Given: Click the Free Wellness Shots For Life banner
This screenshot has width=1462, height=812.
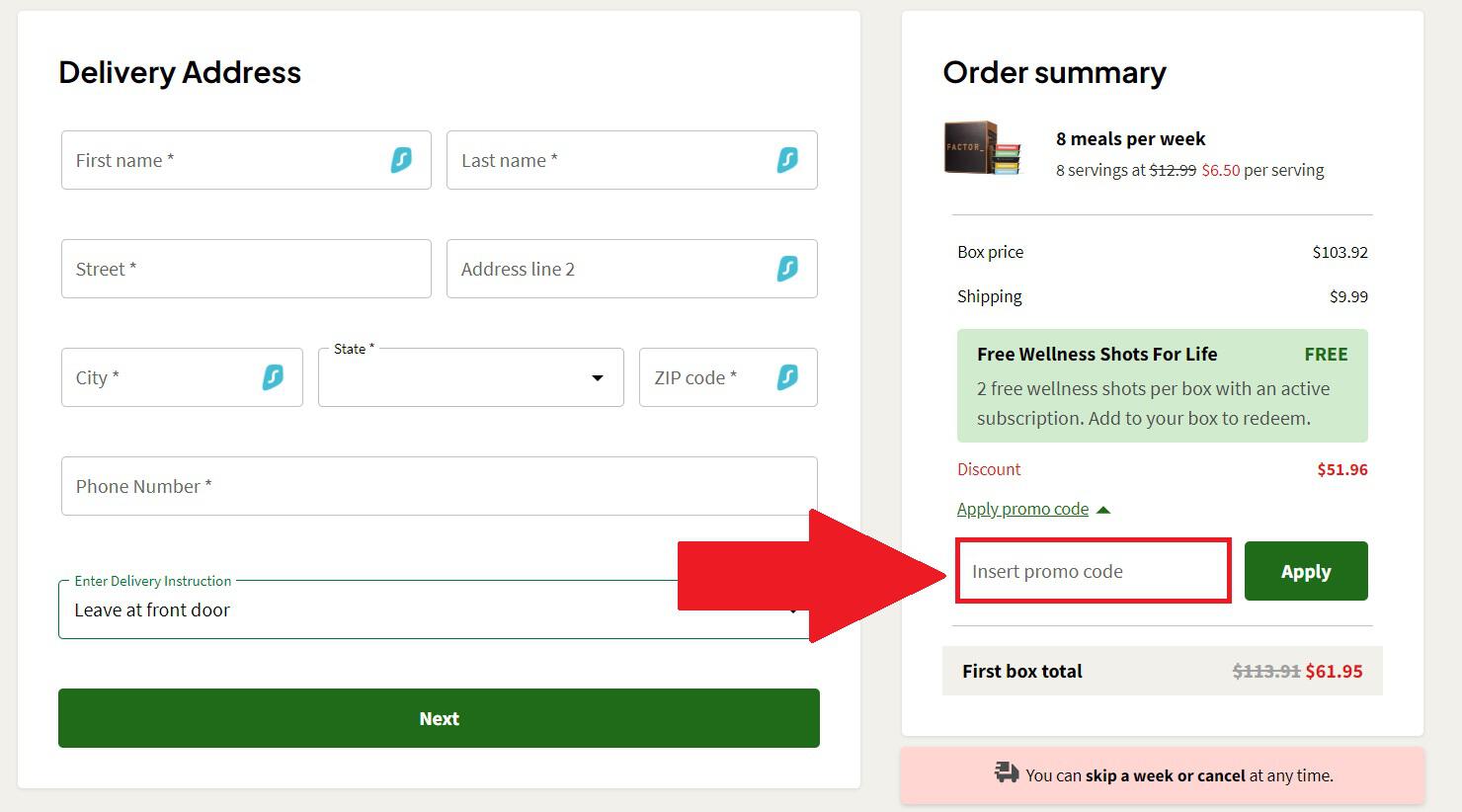Looking at the screenshot, I should [1162, 385].
